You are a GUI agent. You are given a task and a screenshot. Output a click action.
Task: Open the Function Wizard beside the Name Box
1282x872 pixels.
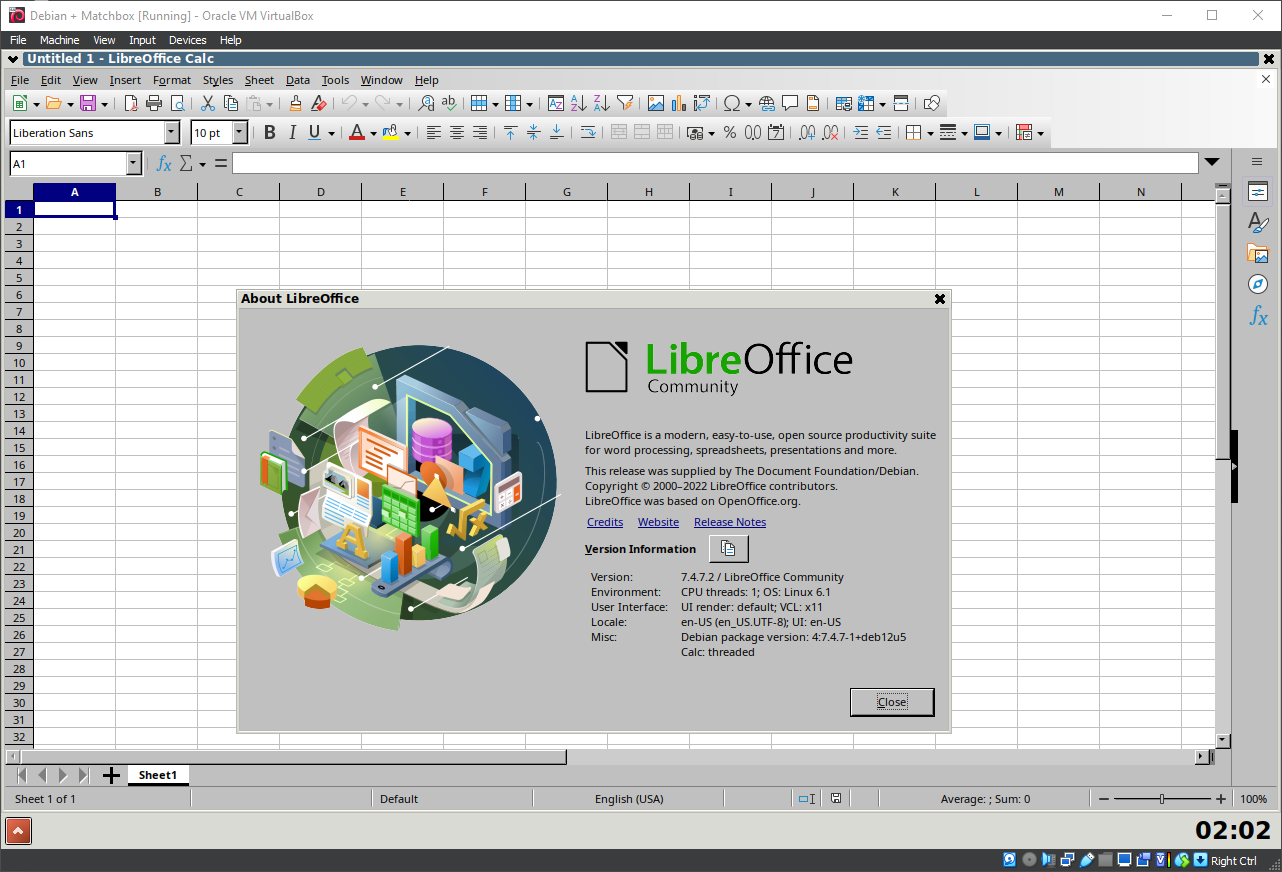(162, 162)
